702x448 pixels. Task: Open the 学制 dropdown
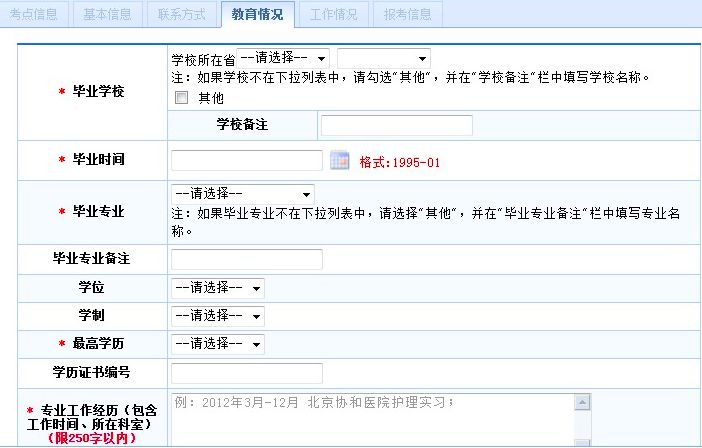(x=218, y=316)
